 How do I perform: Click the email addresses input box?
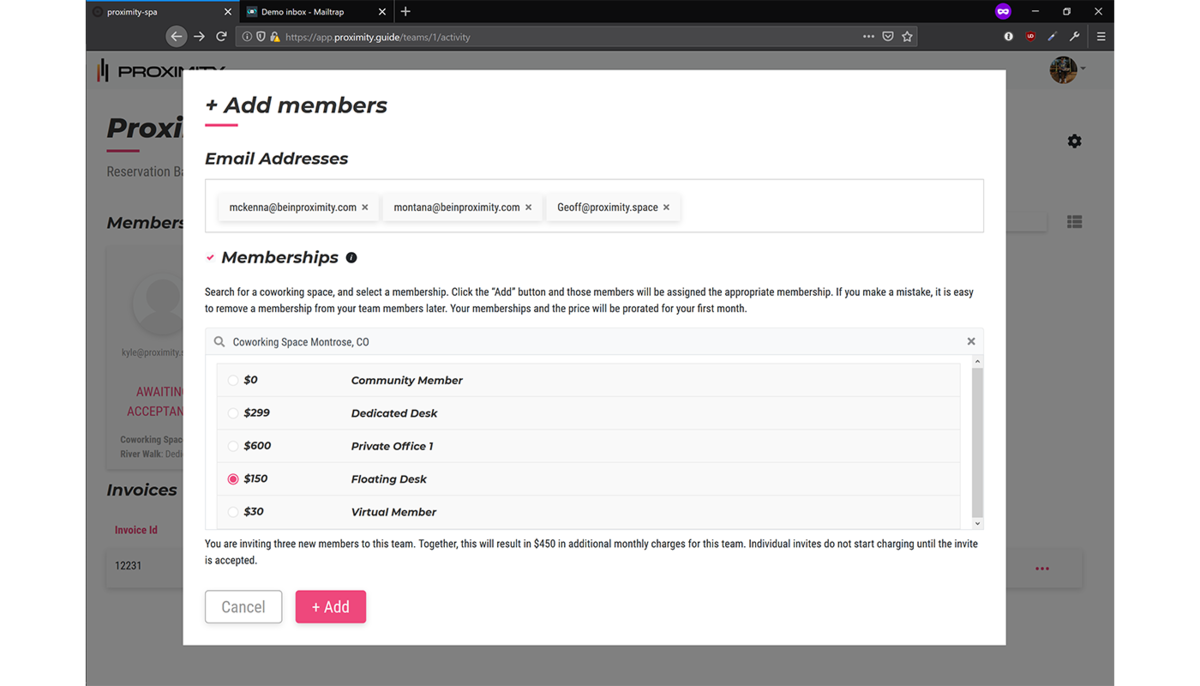[x=594, y=206]
